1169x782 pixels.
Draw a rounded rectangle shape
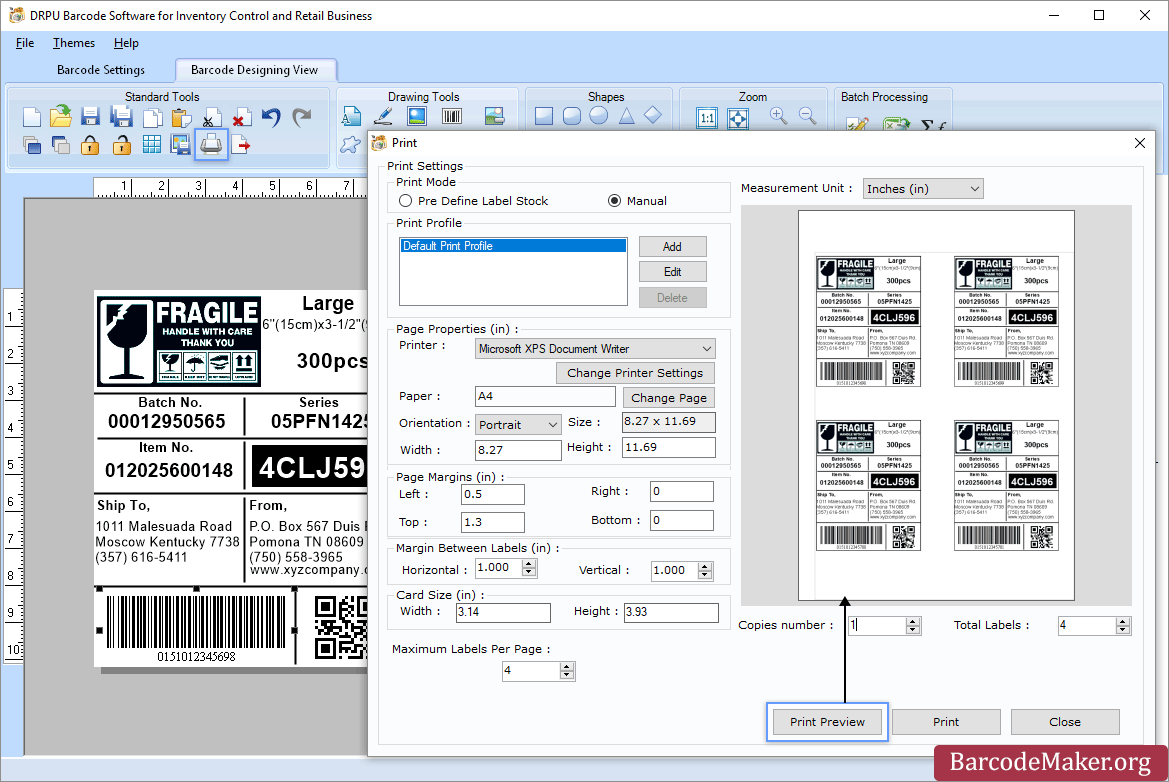coord(572,116)
